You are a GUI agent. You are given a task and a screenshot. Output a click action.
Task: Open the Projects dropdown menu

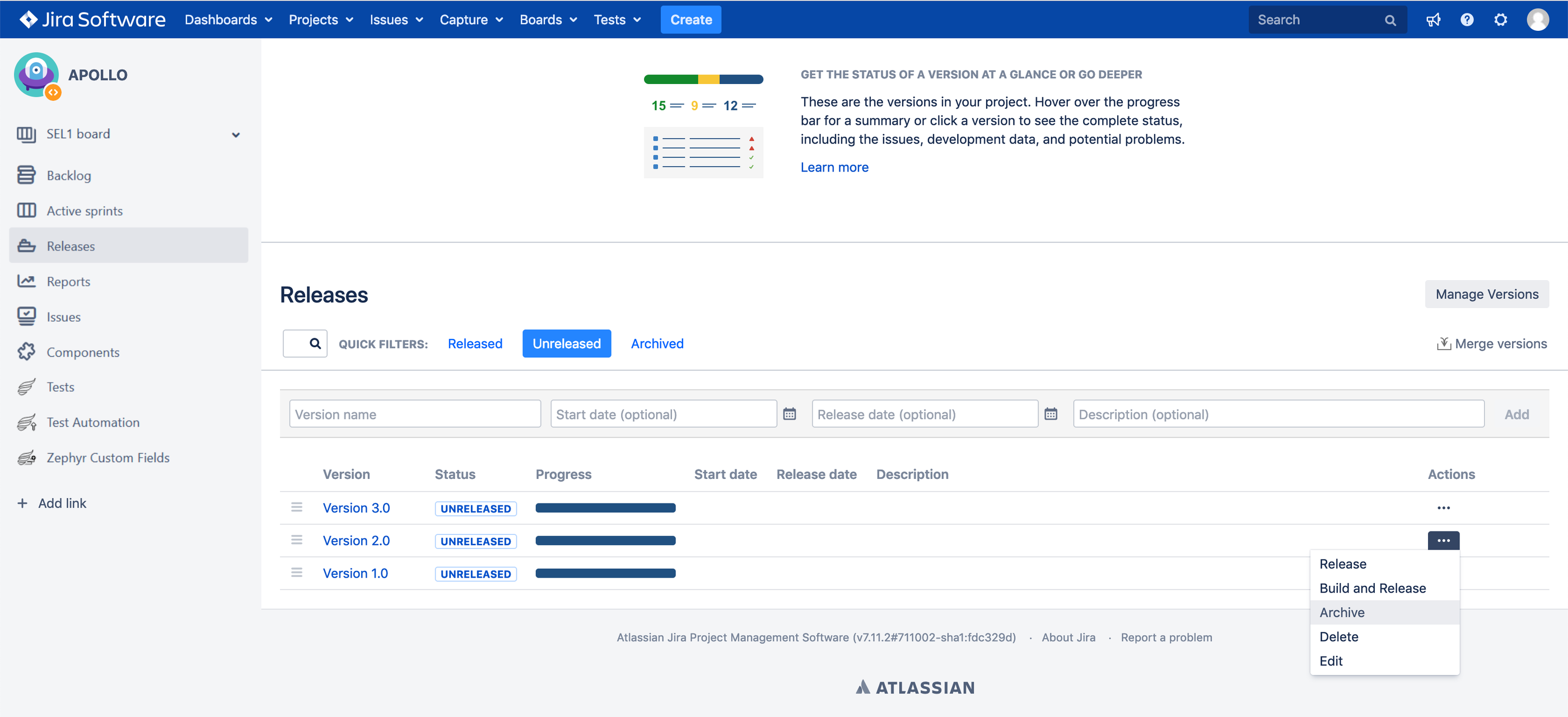pos(321,20)
